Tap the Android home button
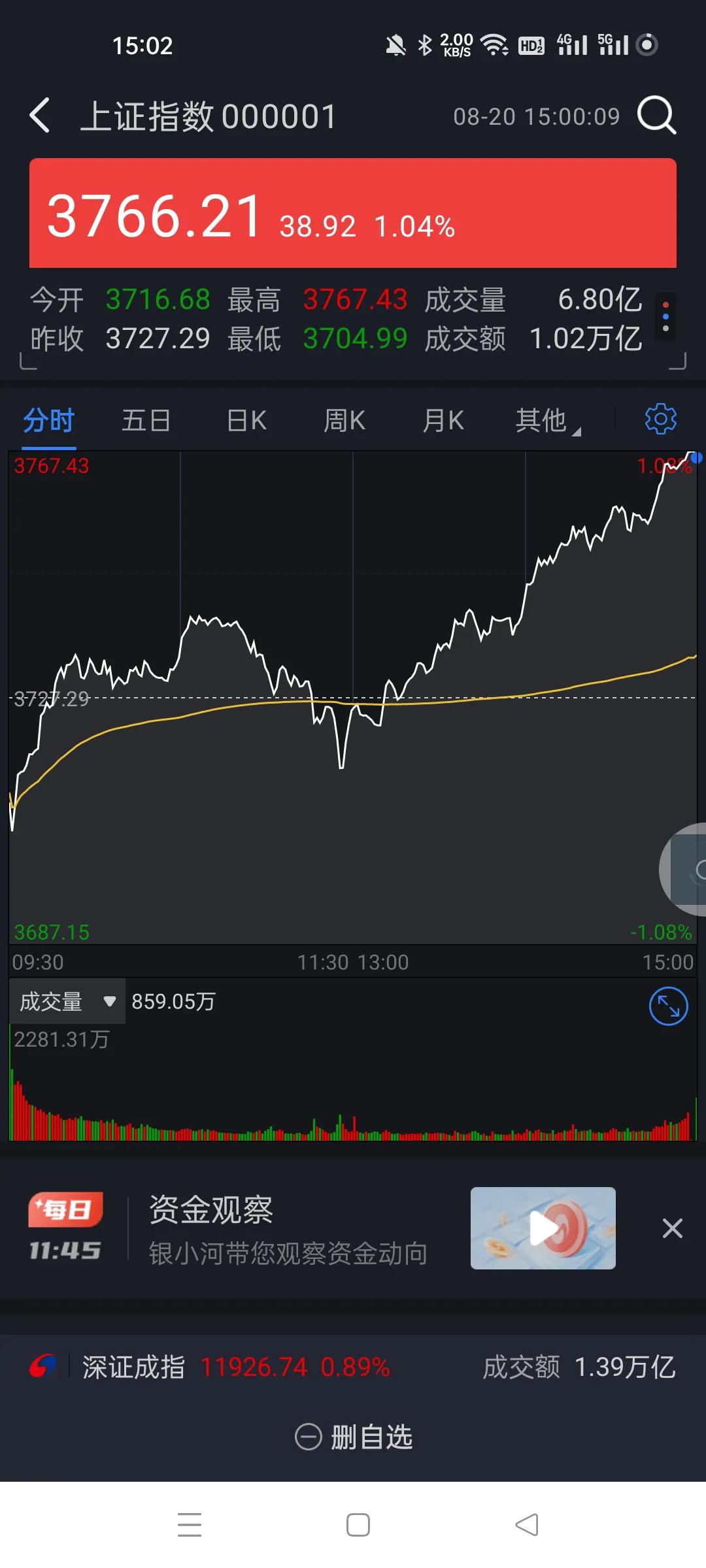 click(358, 1524)
